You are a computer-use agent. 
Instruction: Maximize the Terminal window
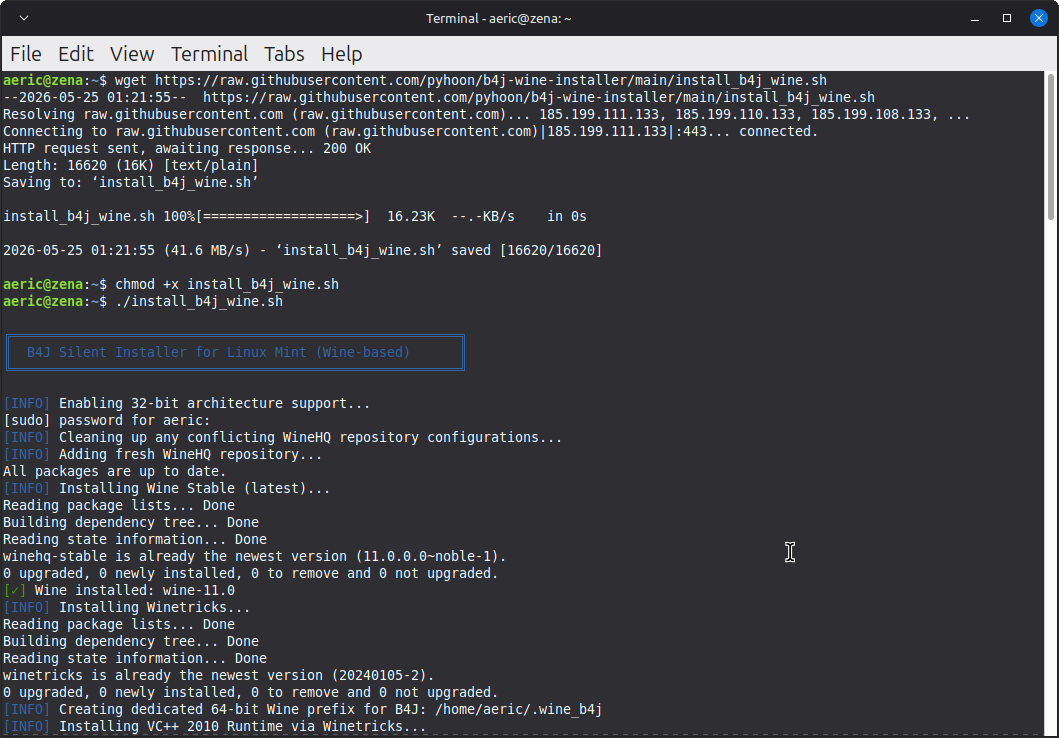click(x=1007, y=18)
